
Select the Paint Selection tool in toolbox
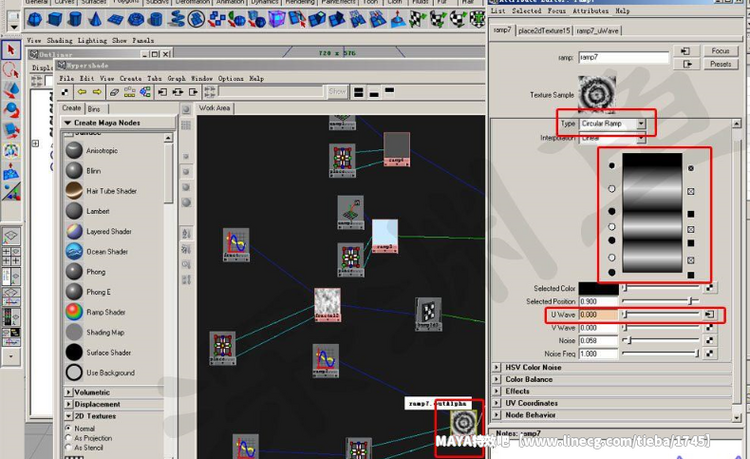[x=11, y=90]
